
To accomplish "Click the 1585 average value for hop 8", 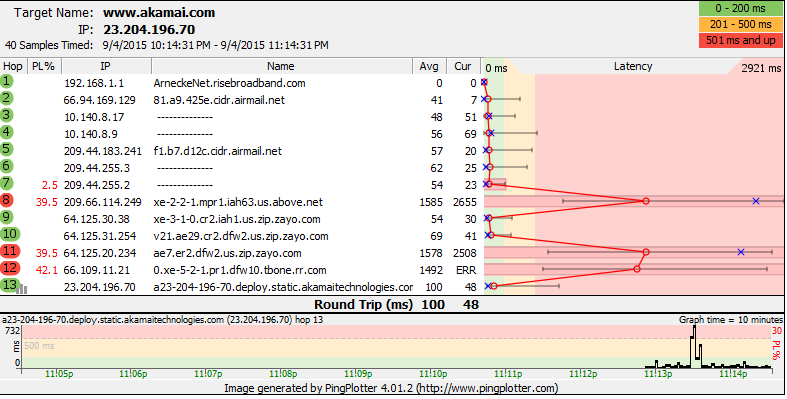I will pos(431,202).
